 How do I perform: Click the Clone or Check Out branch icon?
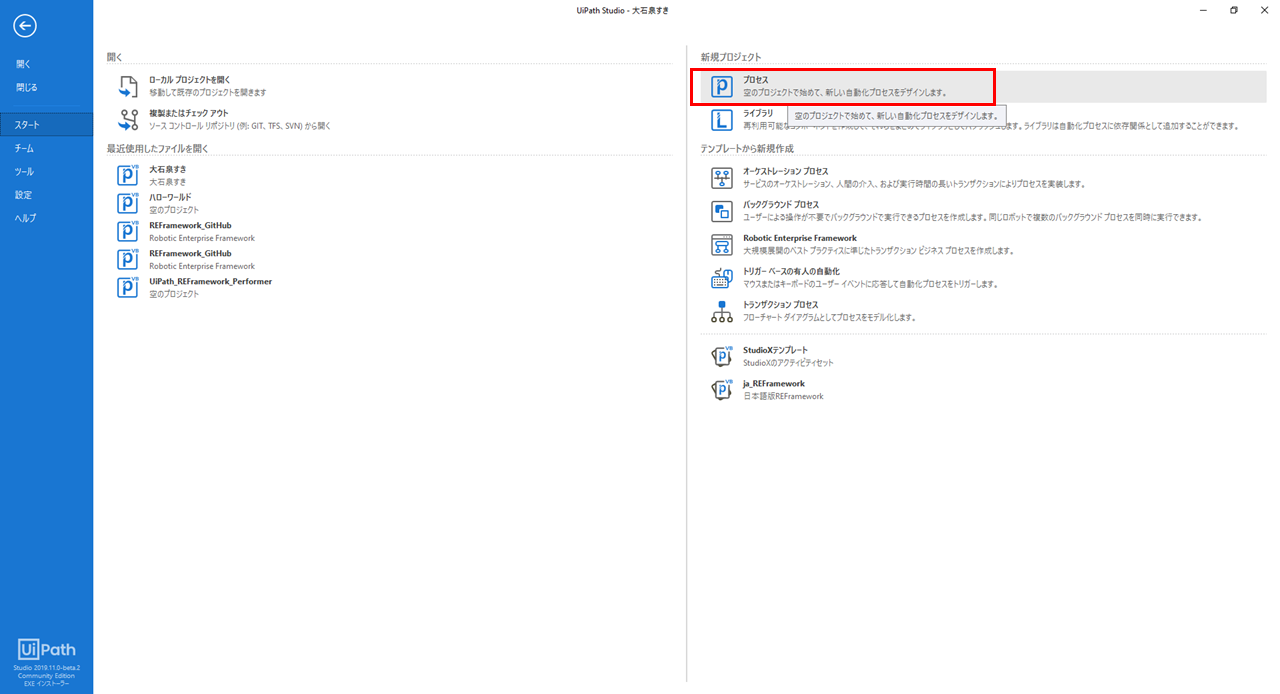(x=128, y=120)
